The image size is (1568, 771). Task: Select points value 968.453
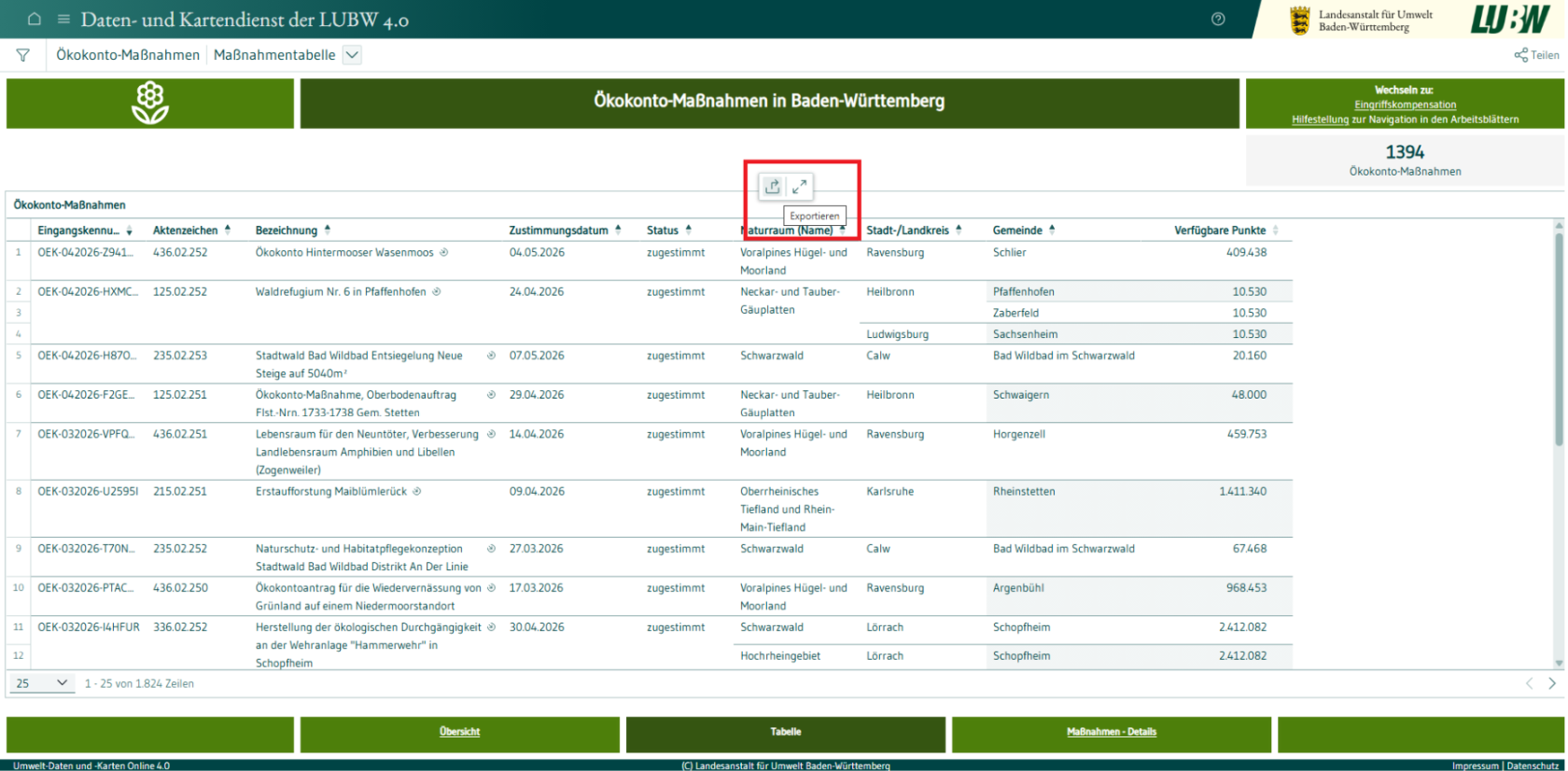coord(1247,588)
